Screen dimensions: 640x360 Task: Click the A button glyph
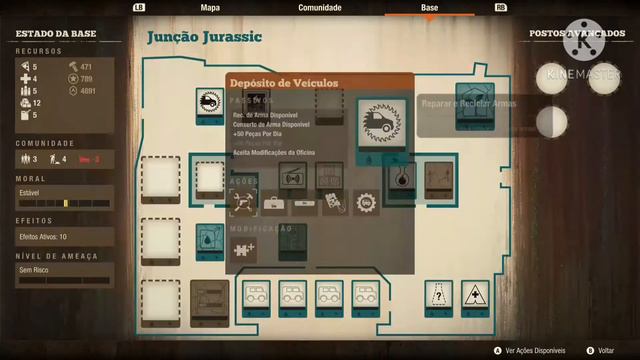pyautogui.click(x=498, y=351)
